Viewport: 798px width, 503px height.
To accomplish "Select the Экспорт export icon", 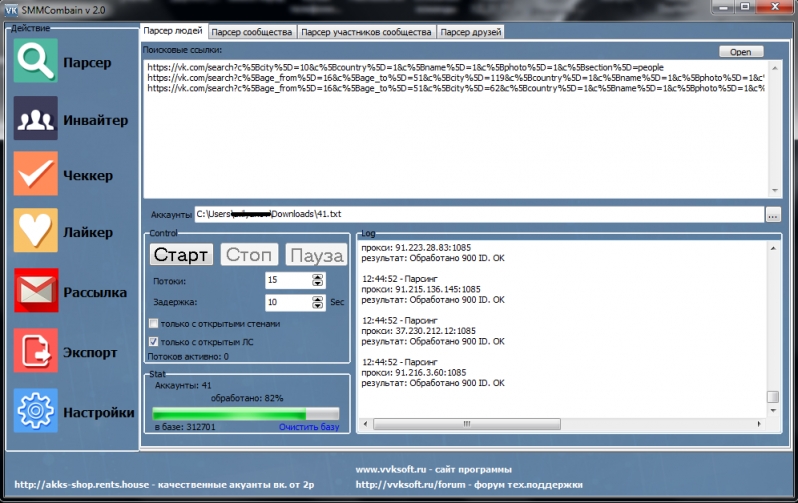I will point(35,351).
